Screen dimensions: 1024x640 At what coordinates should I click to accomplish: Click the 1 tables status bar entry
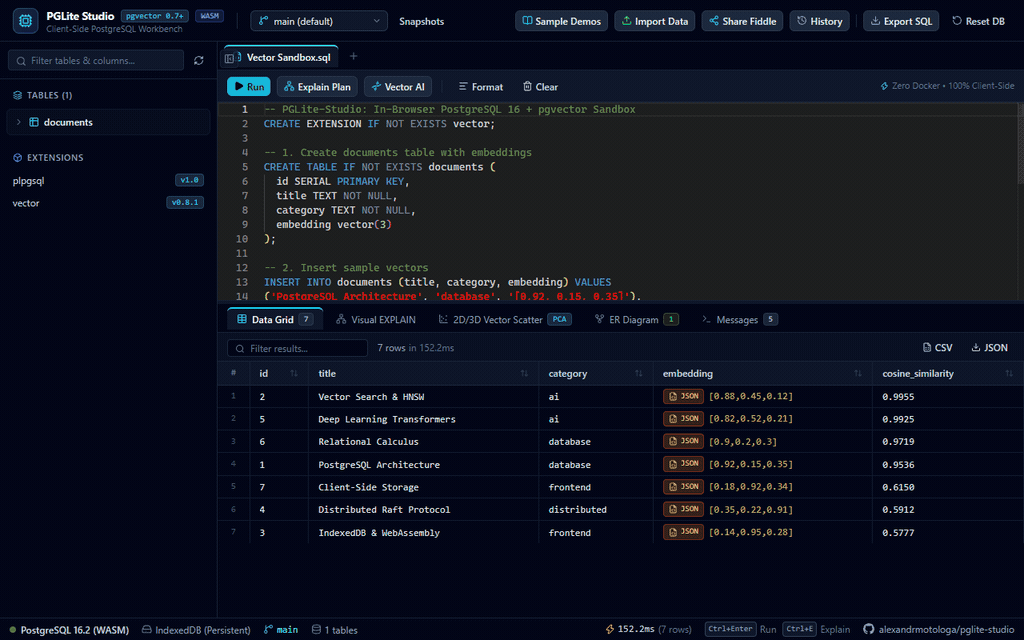tap(334, 630)
